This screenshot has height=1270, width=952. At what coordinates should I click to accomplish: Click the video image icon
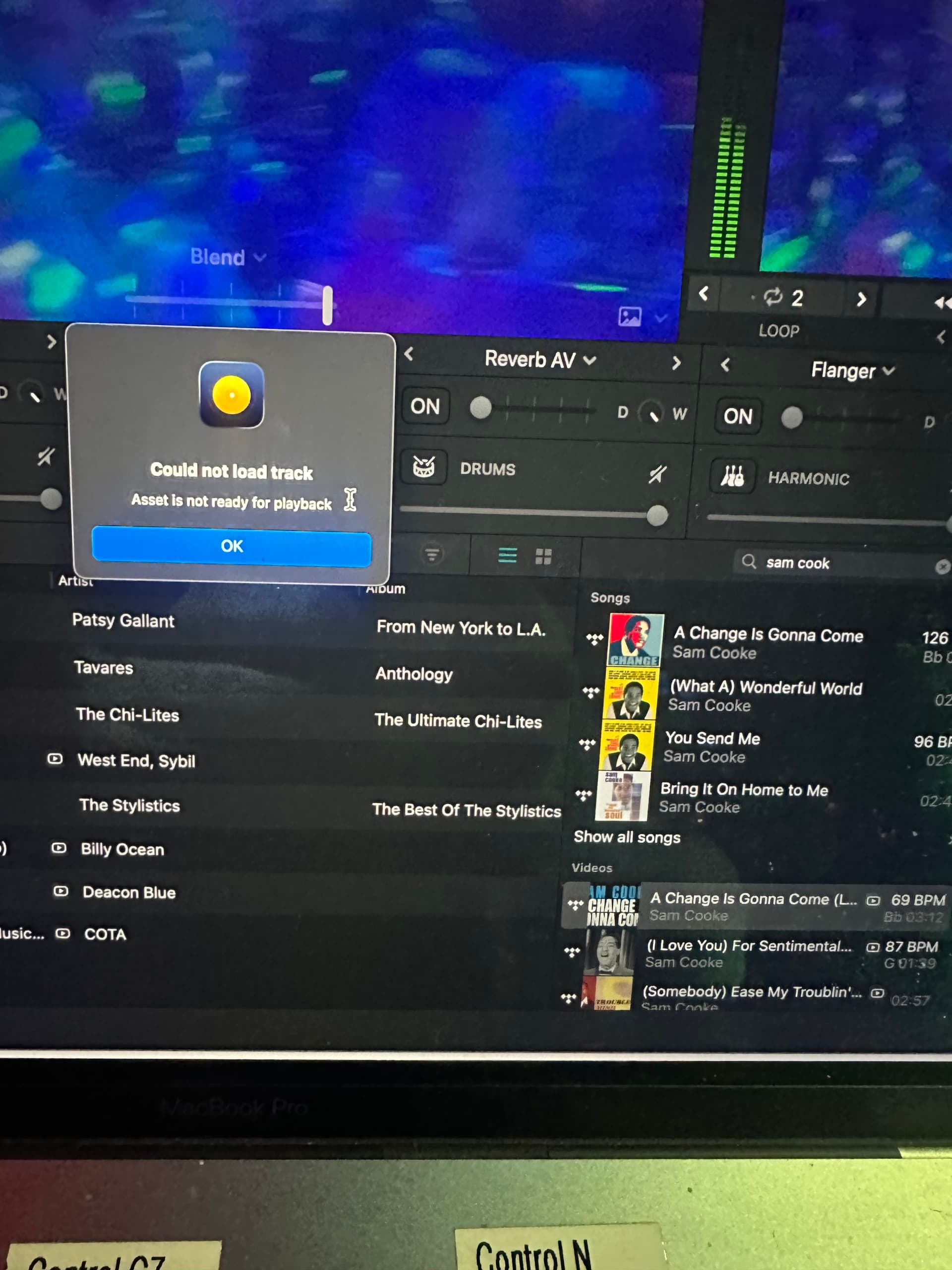point(630,317)
